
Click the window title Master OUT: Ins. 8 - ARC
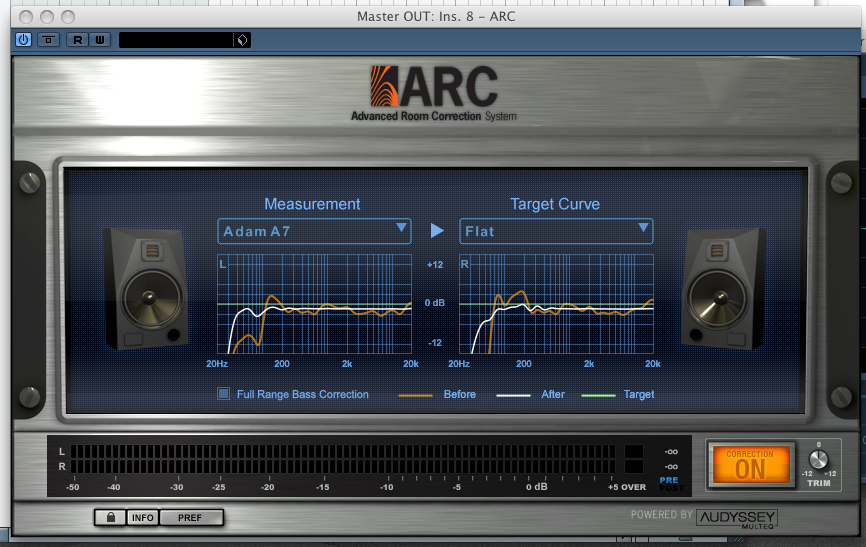tap(436, 17)
